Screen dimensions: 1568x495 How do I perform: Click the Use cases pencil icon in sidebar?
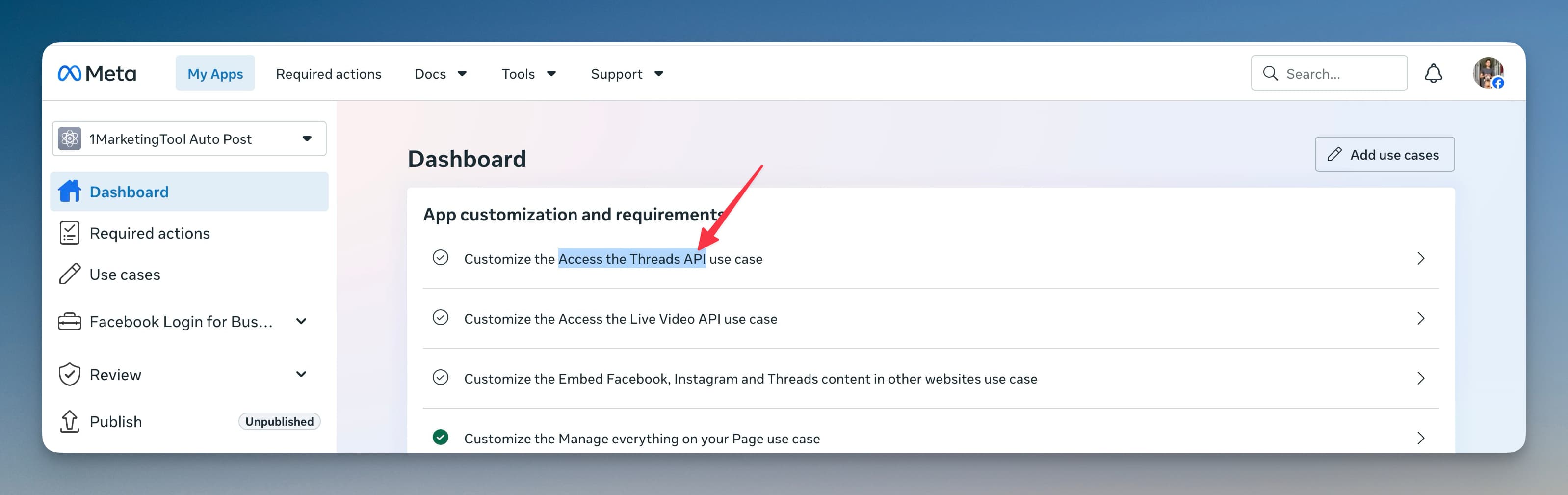[69, 275]
